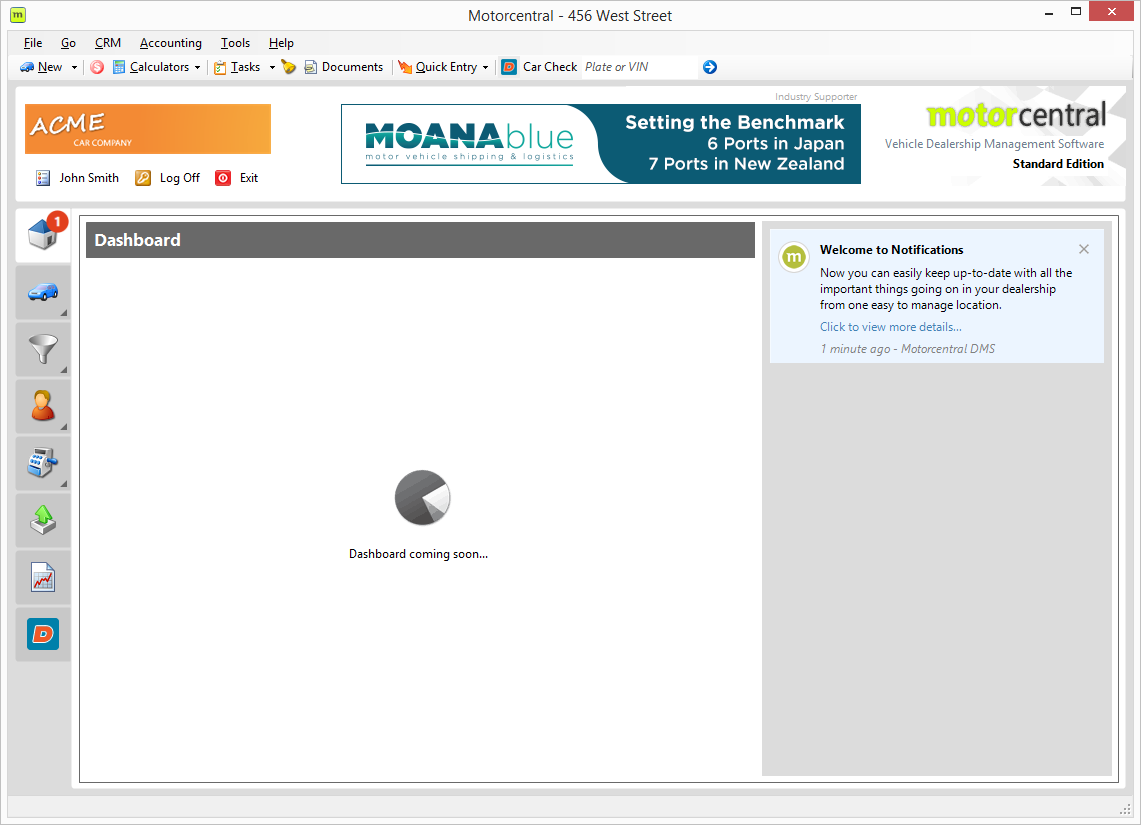Click the green m notification icon

(794, 257)
